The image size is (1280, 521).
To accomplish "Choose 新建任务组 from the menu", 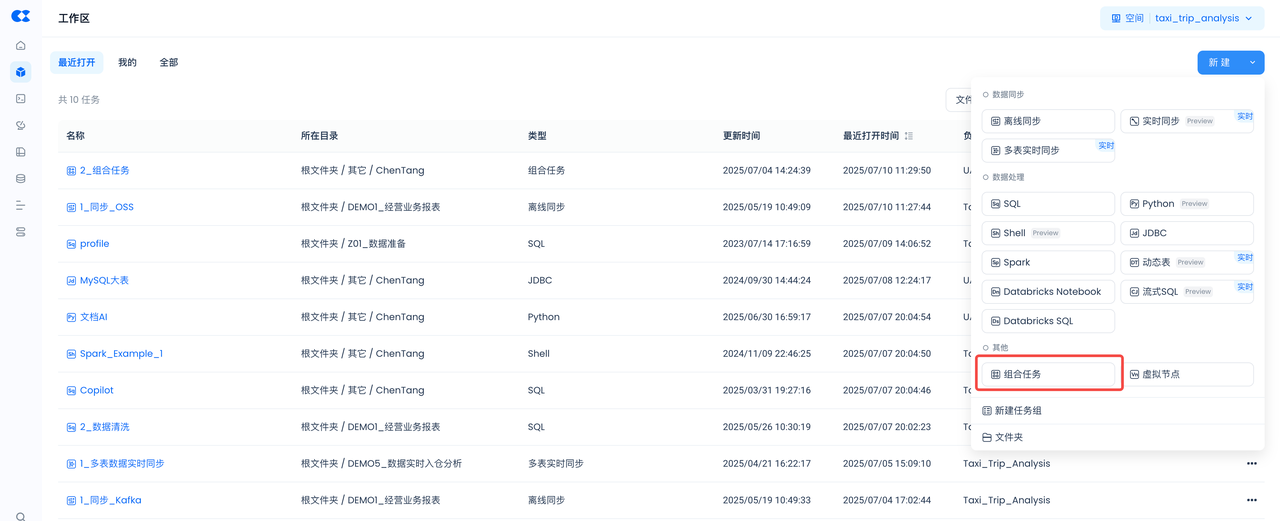I will [1017, 411].
